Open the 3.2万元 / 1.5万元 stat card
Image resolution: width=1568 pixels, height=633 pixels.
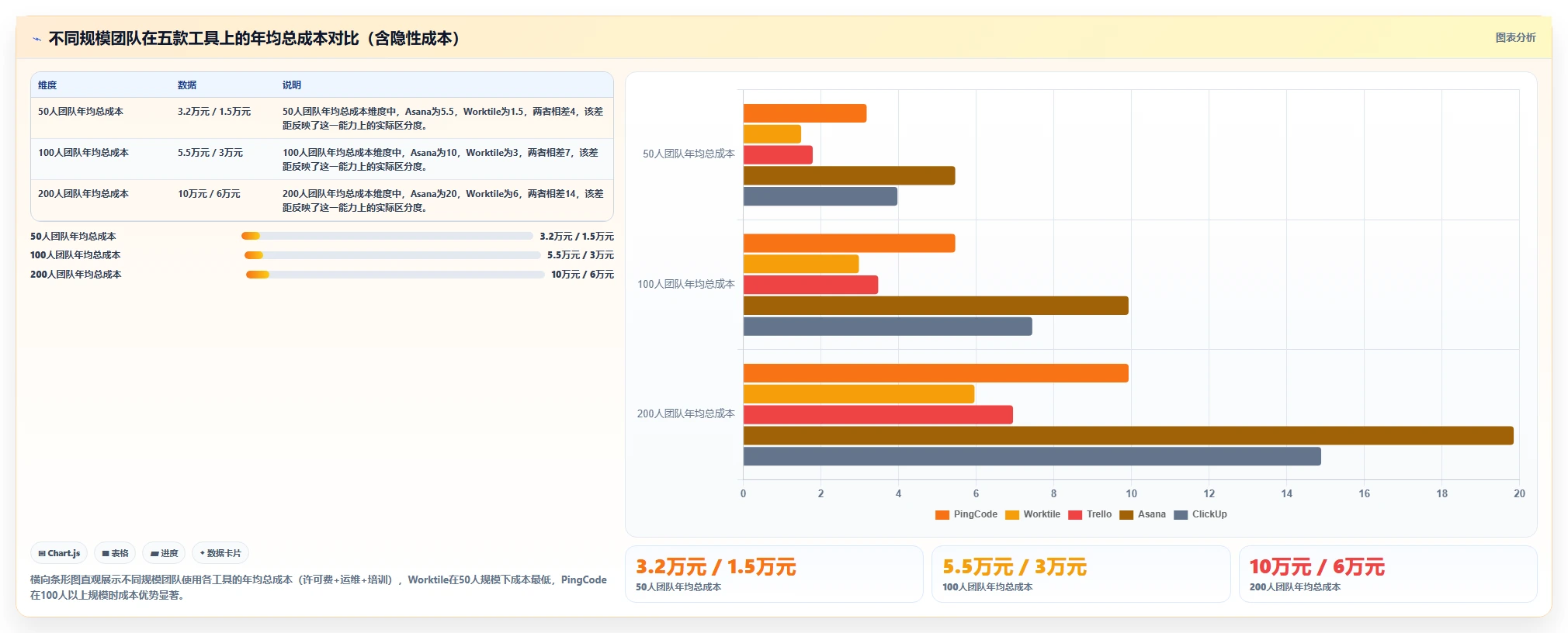pyautogui.click(x=774, y=574)
